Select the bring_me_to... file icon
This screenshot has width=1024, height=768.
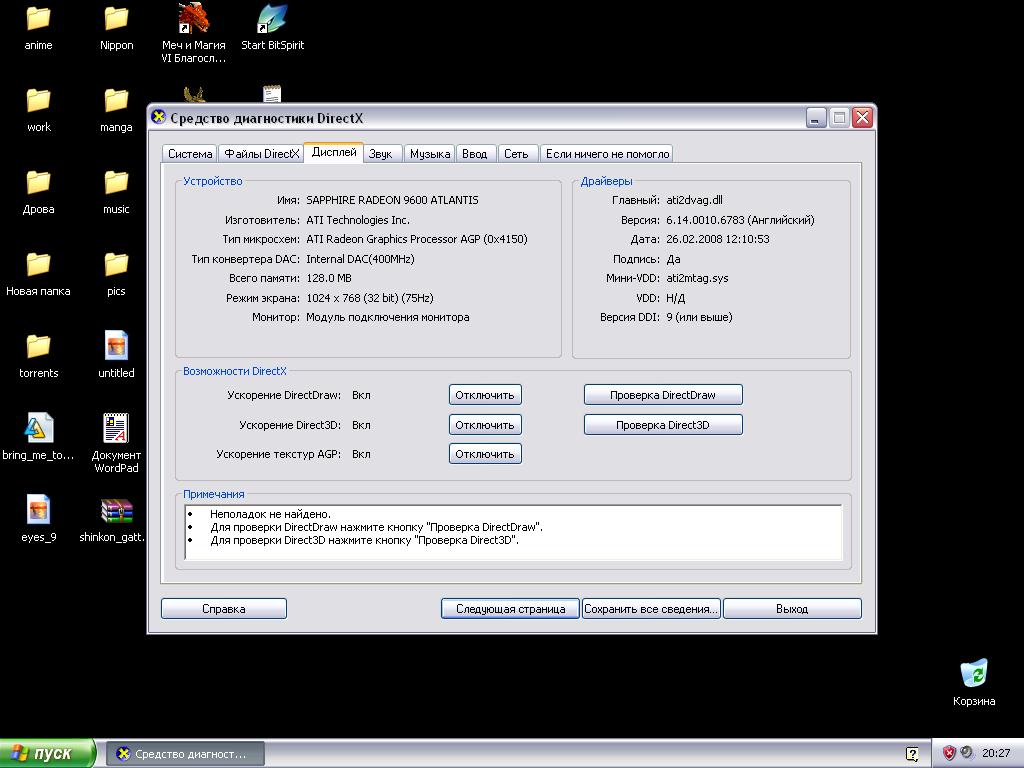[38, 437]
